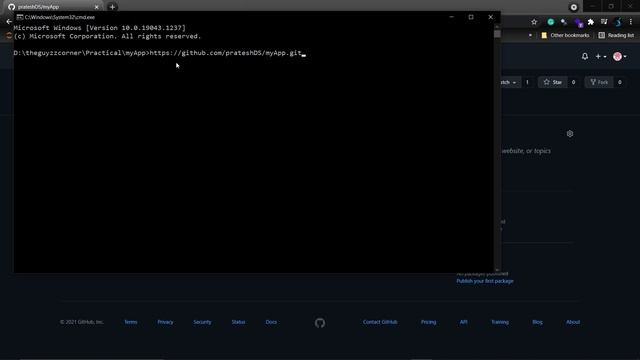The width and height of the screenshot is (640, 360).
Task: Open Blog footer link
Action: [x=538, y=322]
